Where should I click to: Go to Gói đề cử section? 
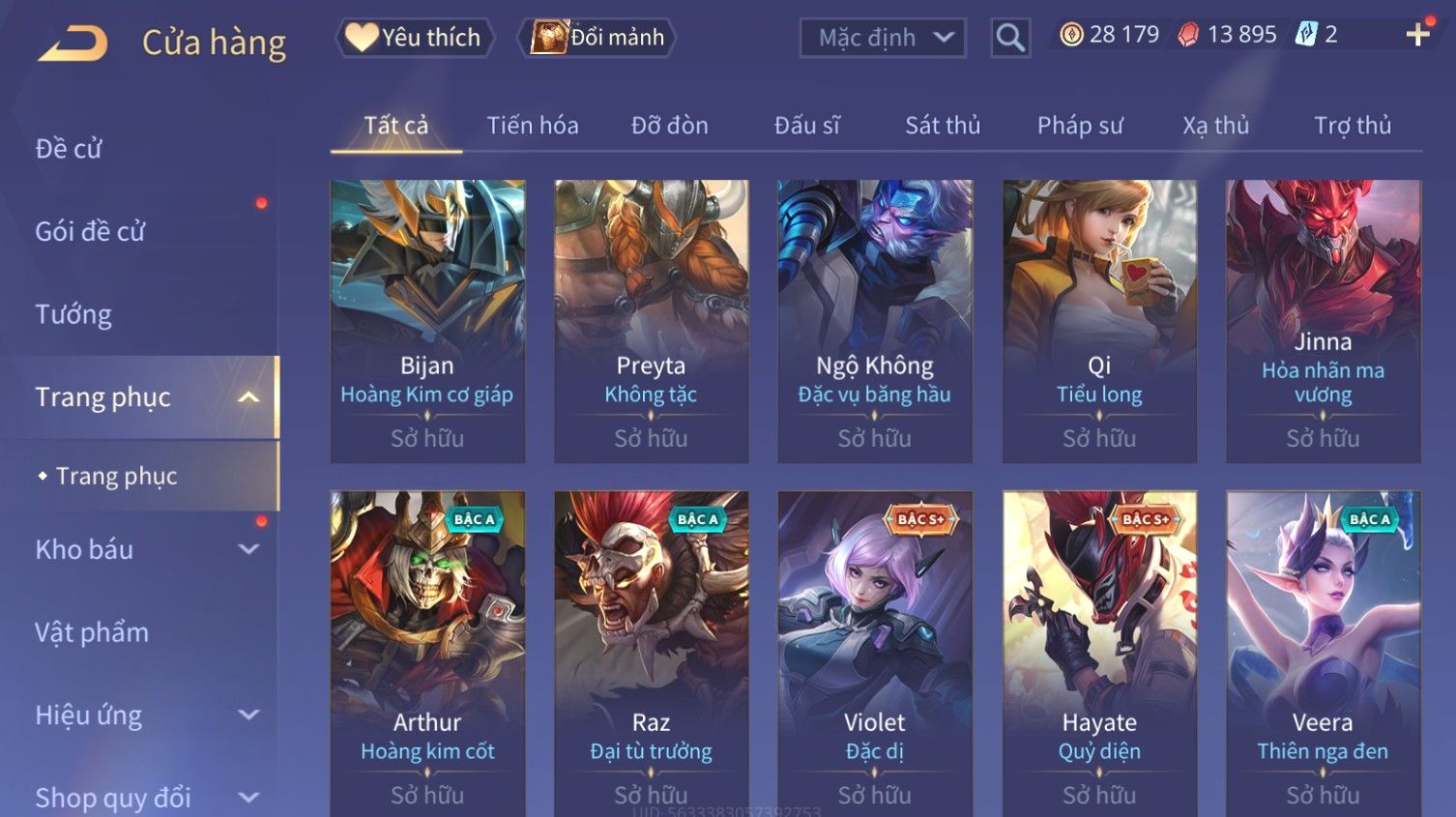pyautogui.click(x=90, y=232)
